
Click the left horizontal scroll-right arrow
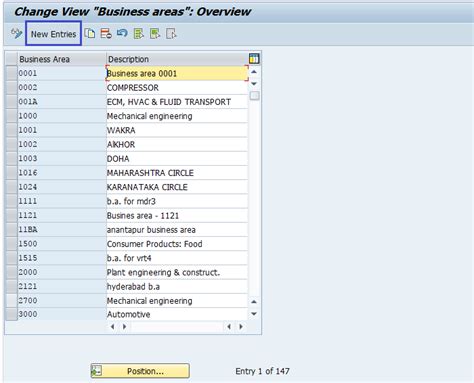tap(124, 326)
